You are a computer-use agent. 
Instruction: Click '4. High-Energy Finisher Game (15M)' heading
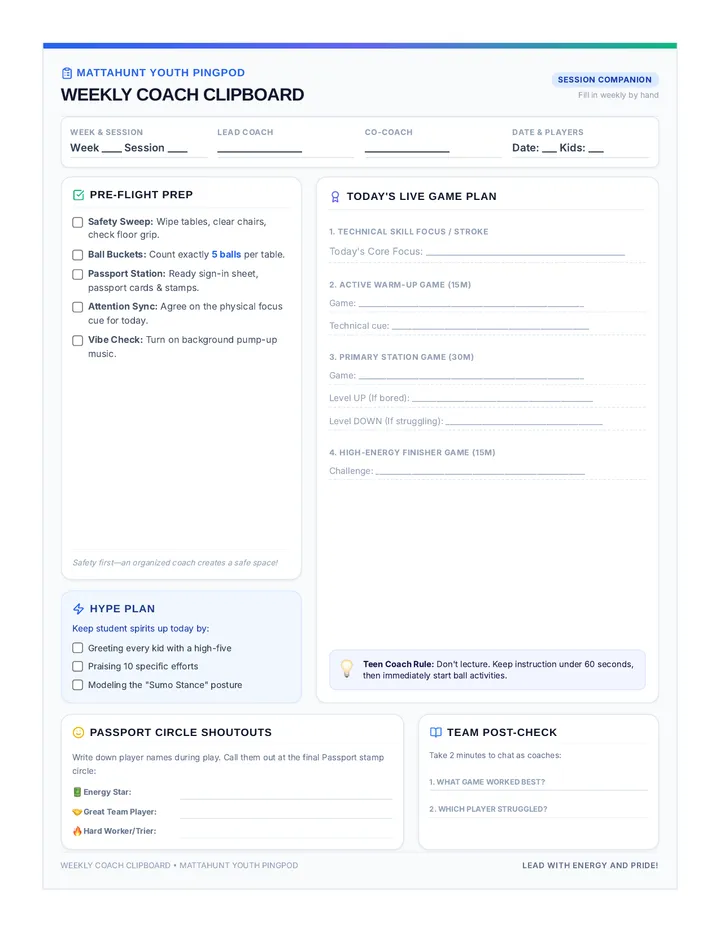click(x=412, y=452)
